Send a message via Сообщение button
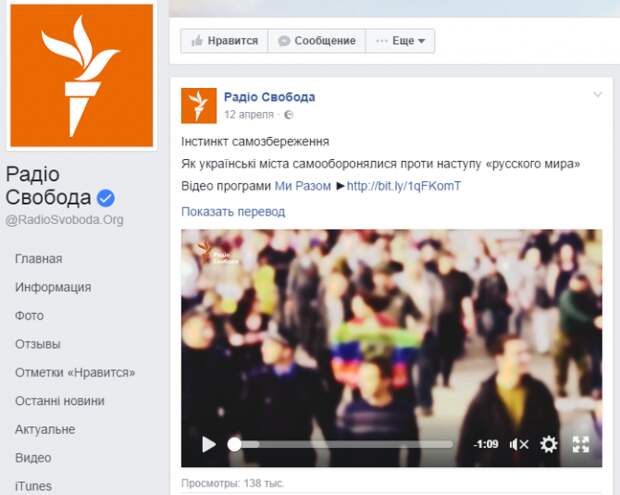Screen dimensions: 620x495 point(317,41)
